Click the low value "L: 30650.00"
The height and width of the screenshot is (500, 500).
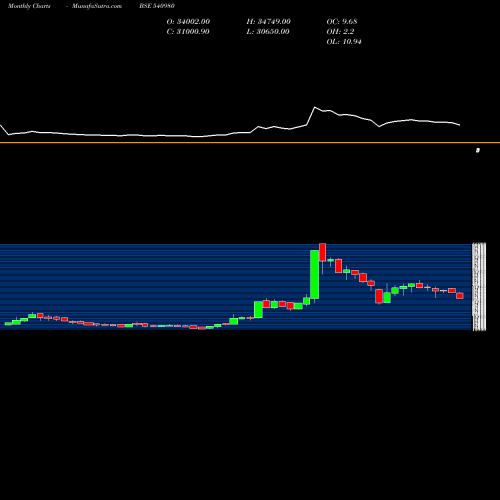click(268, 31)
